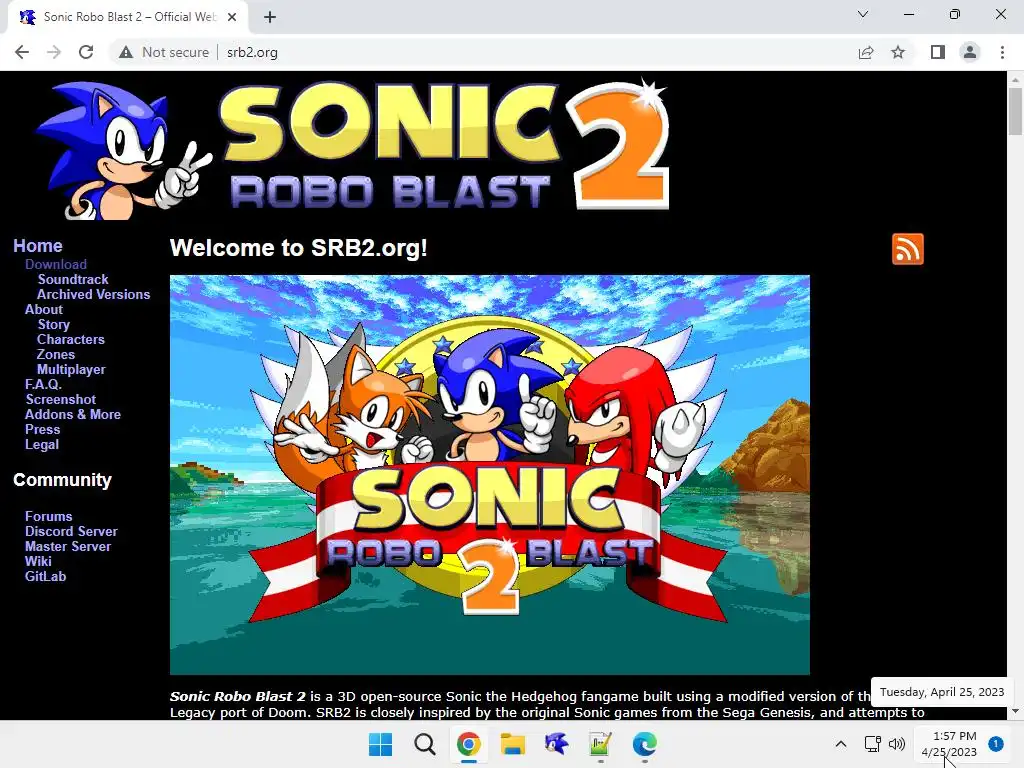
Task: Go back using browser back arrow
Action: point(22,52)
